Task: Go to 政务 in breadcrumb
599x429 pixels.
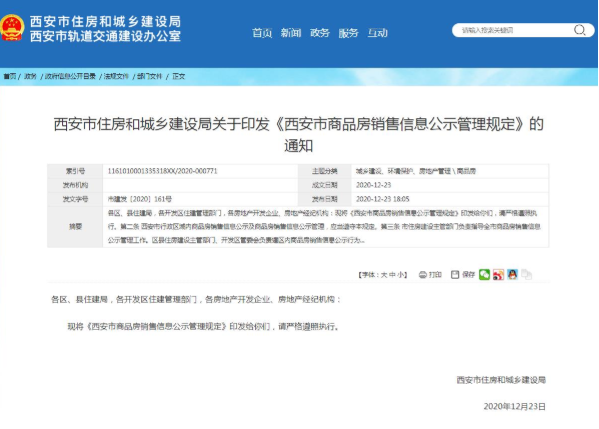Action: (30, 76)
